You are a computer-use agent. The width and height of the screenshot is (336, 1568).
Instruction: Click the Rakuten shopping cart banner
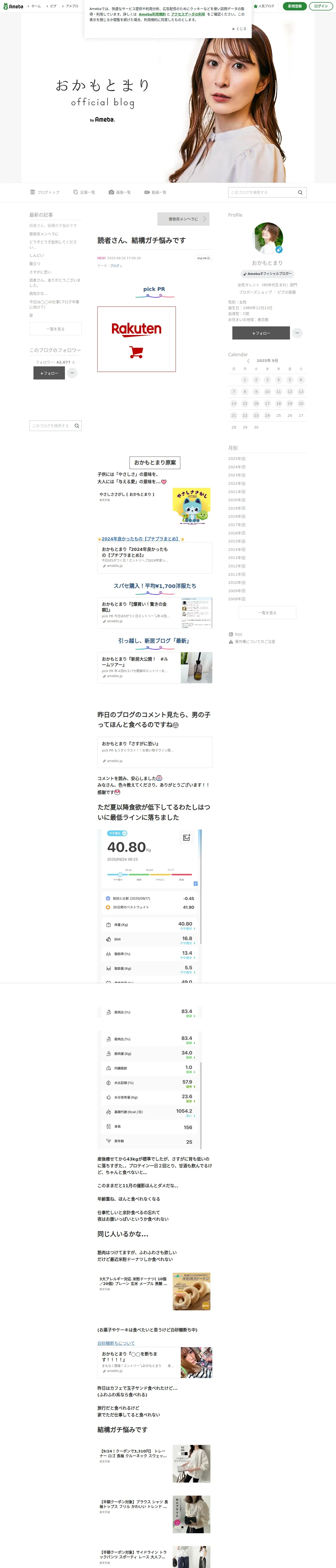tap(137, 339)
